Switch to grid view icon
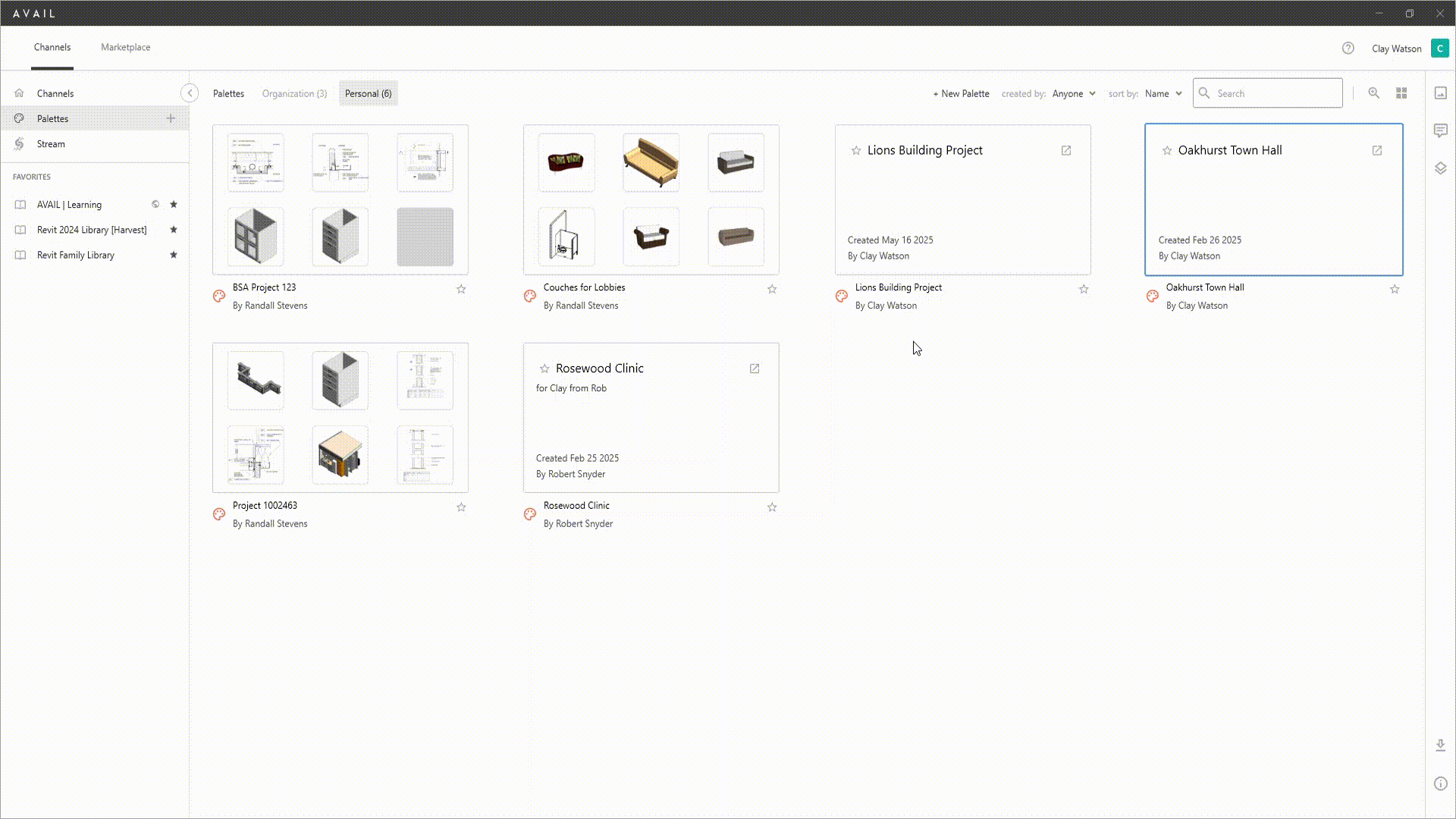1456x819 pixels. tap(1401, 93)
